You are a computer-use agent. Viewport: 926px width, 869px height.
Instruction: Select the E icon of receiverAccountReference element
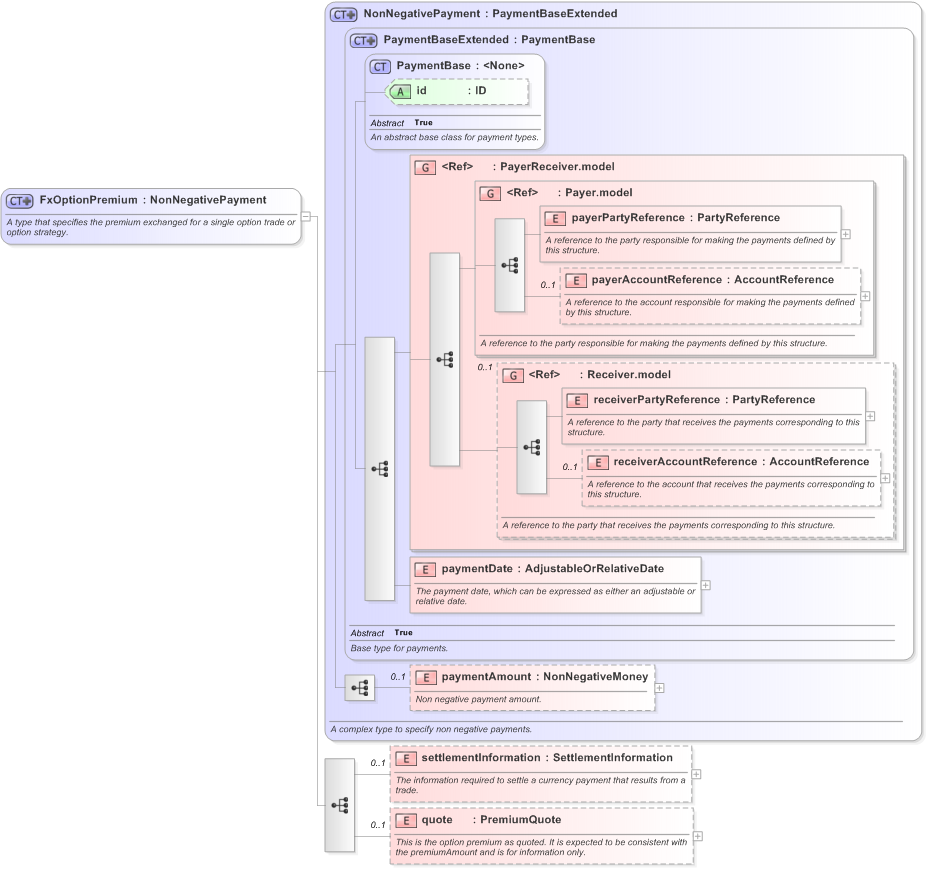tap(597, 462)
